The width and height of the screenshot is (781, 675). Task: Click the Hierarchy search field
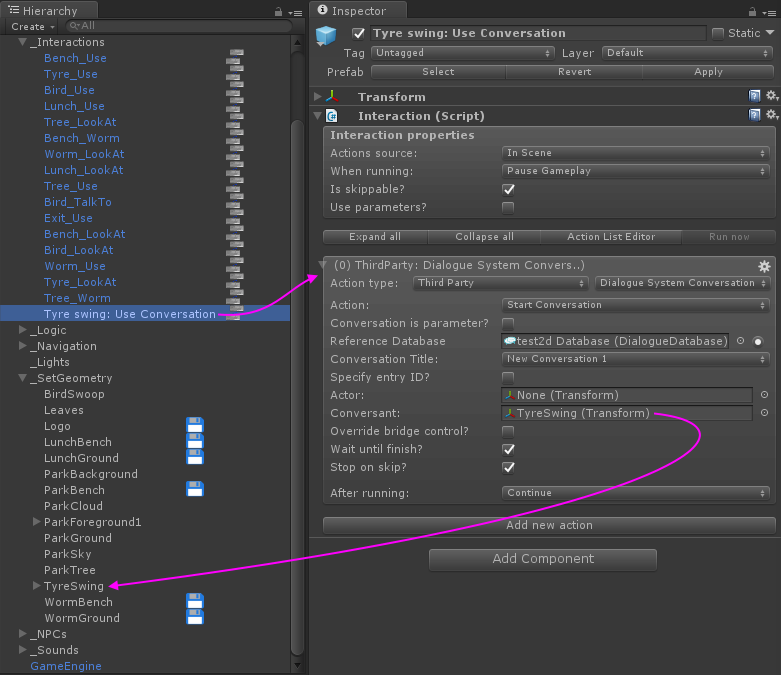[178, 26]
